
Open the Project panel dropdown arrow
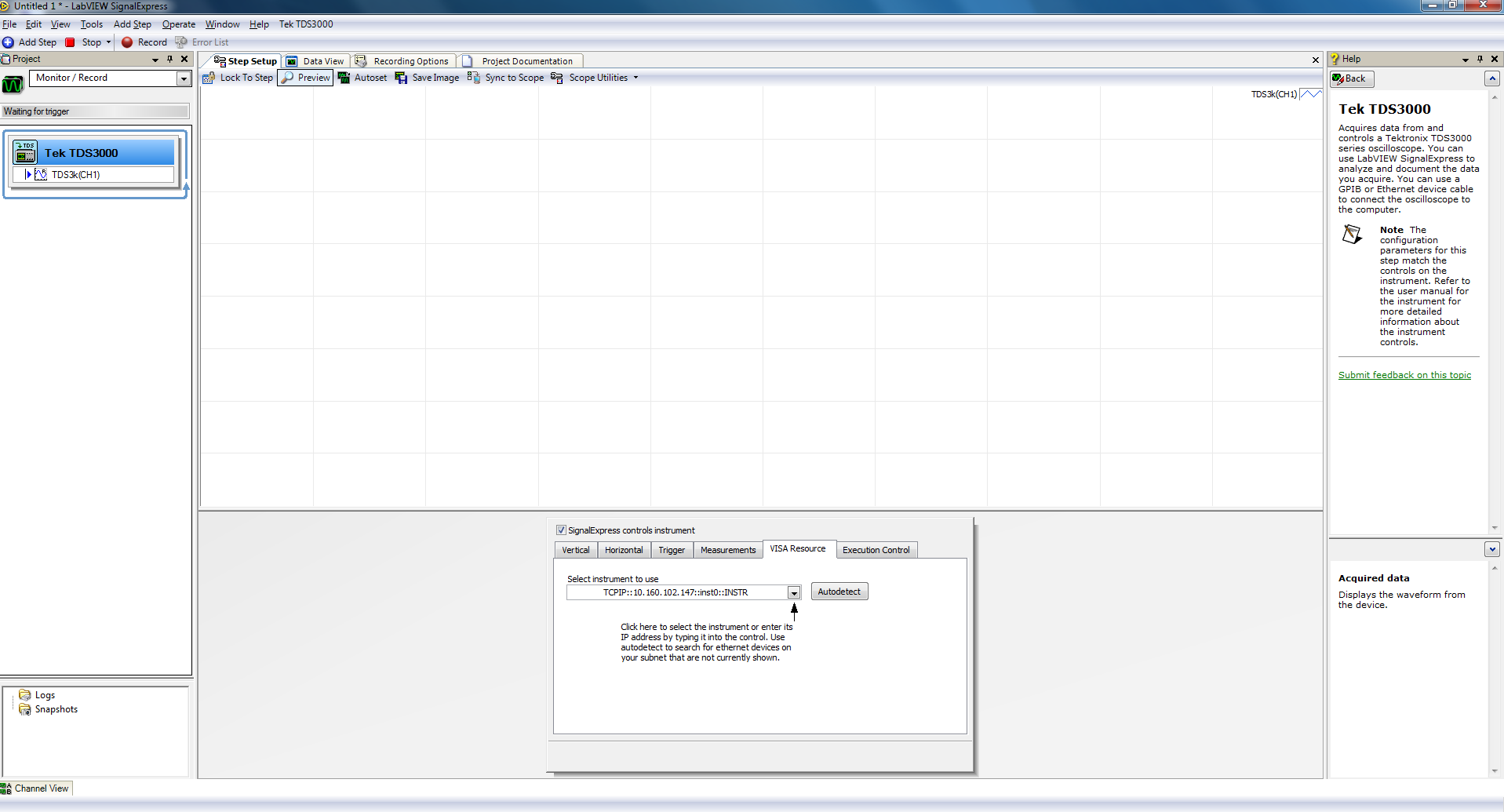pos(155,60)
